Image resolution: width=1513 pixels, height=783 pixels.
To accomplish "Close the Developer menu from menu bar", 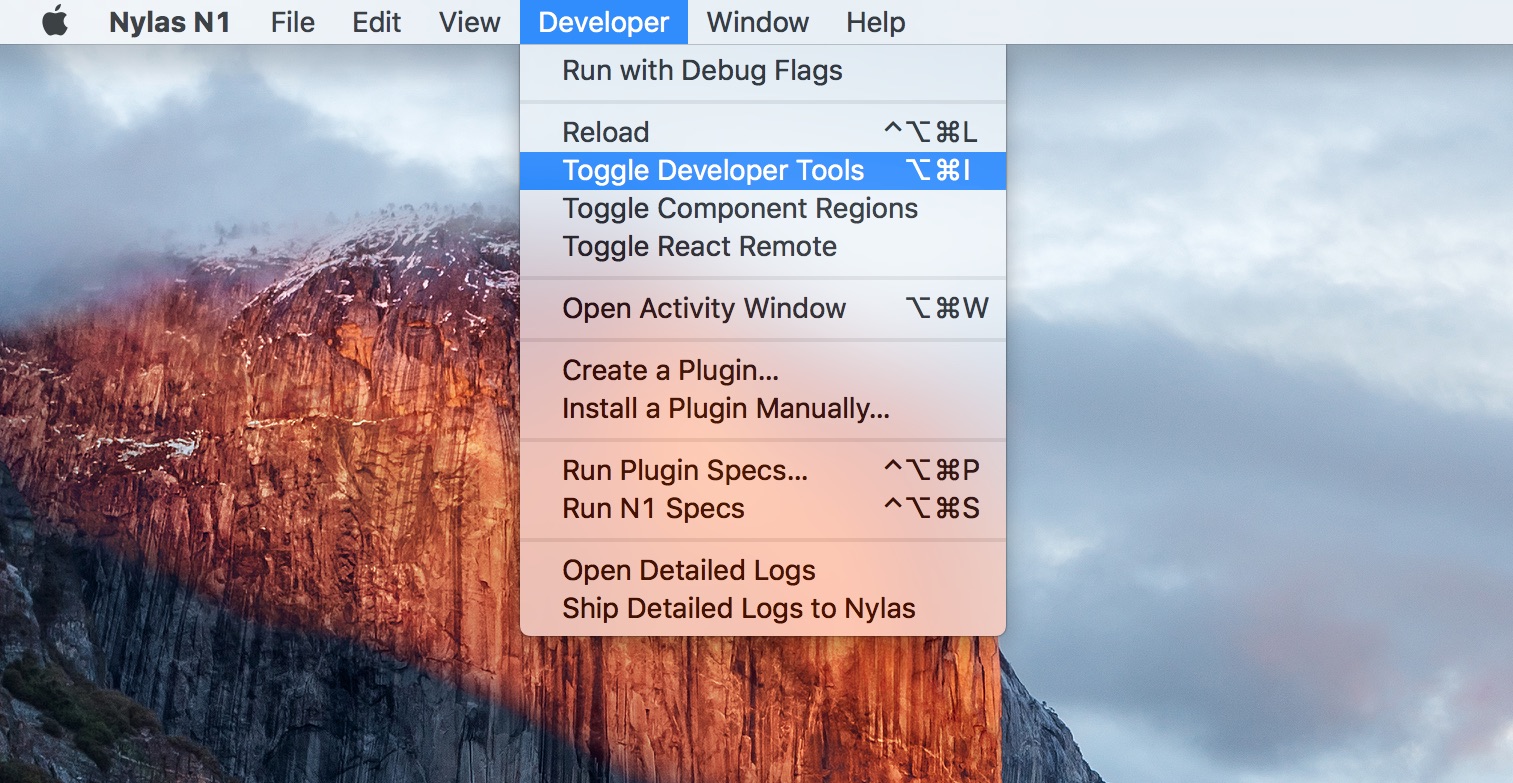I will (604, 22).
